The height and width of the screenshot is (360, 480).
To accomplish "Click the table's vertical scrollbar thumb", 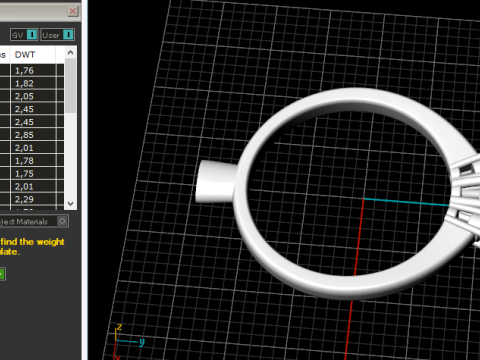I will coord(70,86).
